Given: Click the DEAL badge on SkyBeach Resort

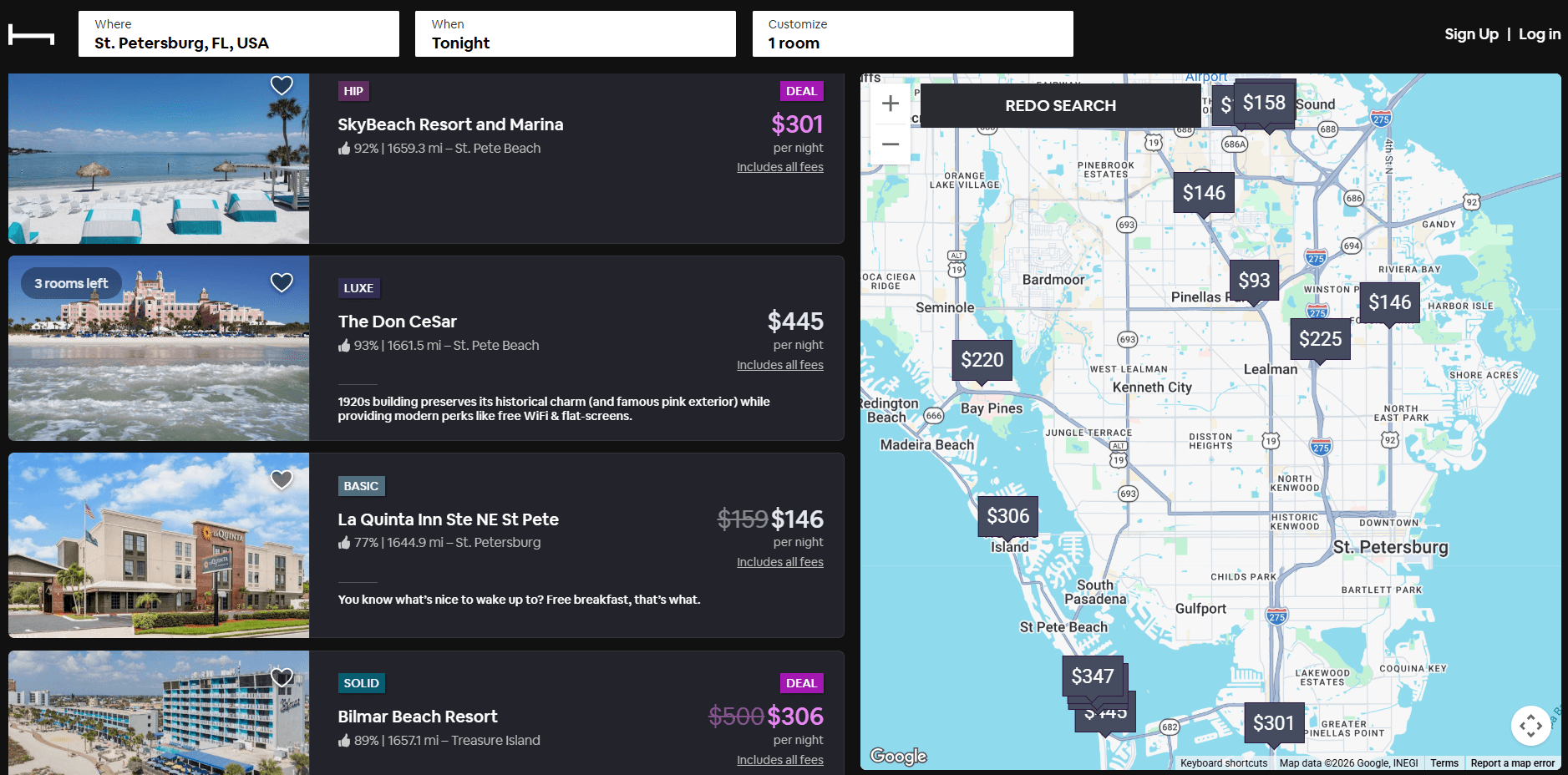Looking at the screenshot, I should [801, 91].
